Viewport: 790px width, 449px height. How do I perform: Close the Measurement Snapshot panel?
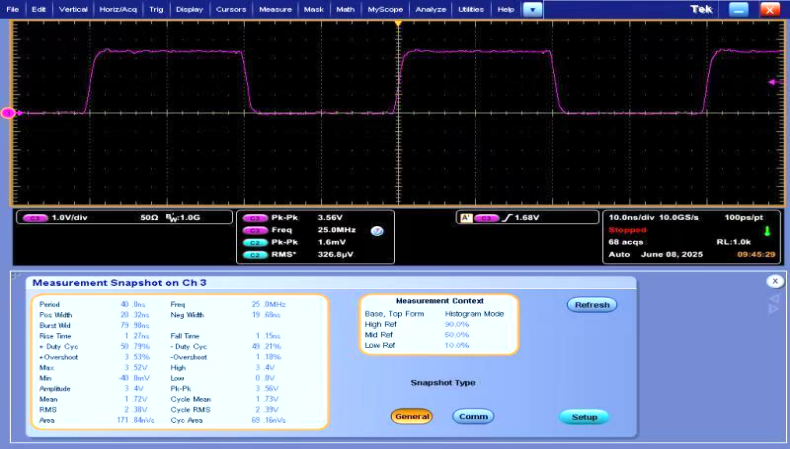(775, 281)
